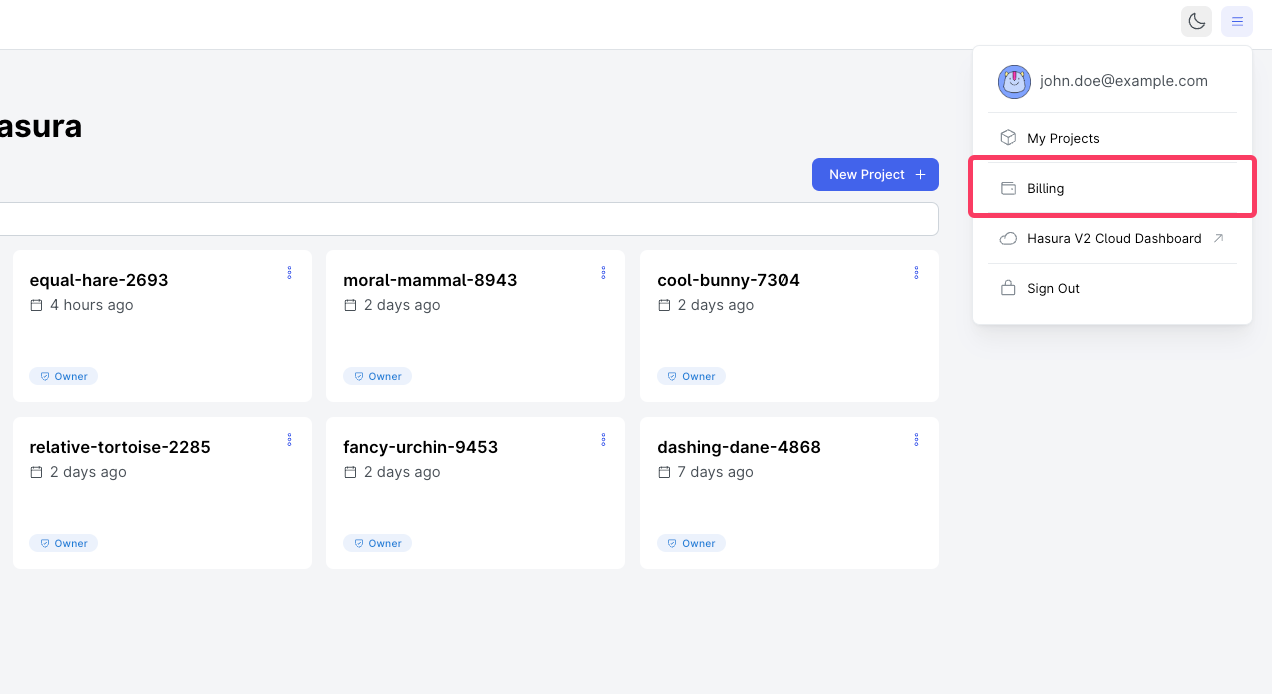1272x694 pixels.
Task: Select Billing in the user menu
Action: click(x=1112, y=188)
